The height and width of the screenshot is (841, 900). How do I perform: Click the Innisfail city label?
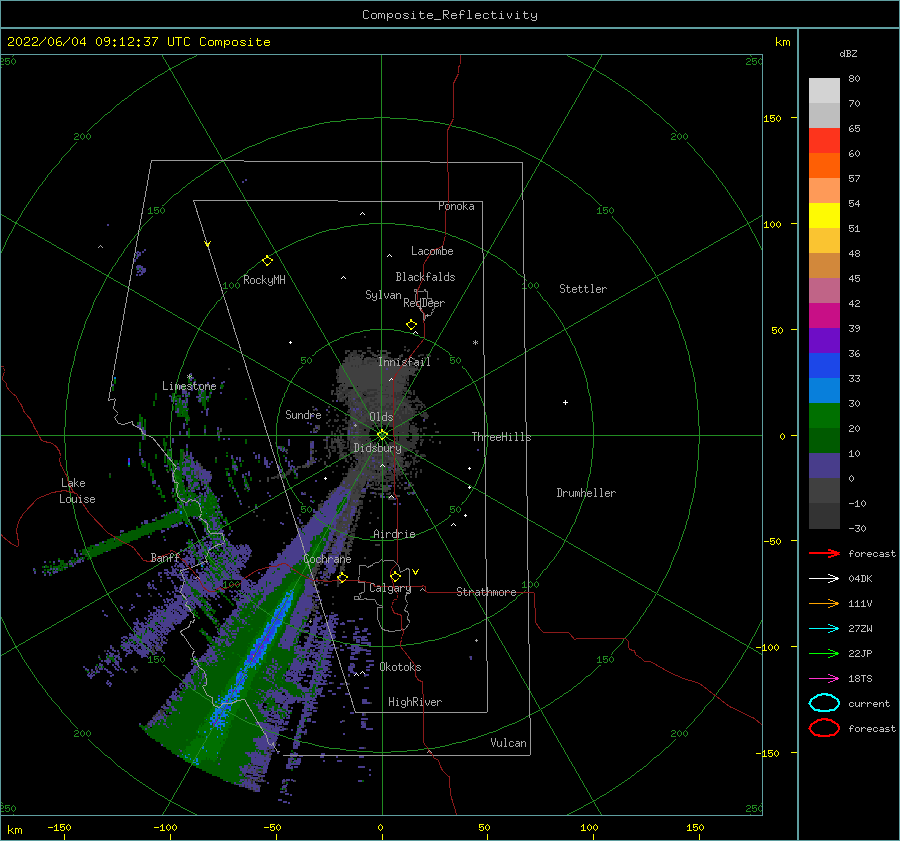(404, 362)
